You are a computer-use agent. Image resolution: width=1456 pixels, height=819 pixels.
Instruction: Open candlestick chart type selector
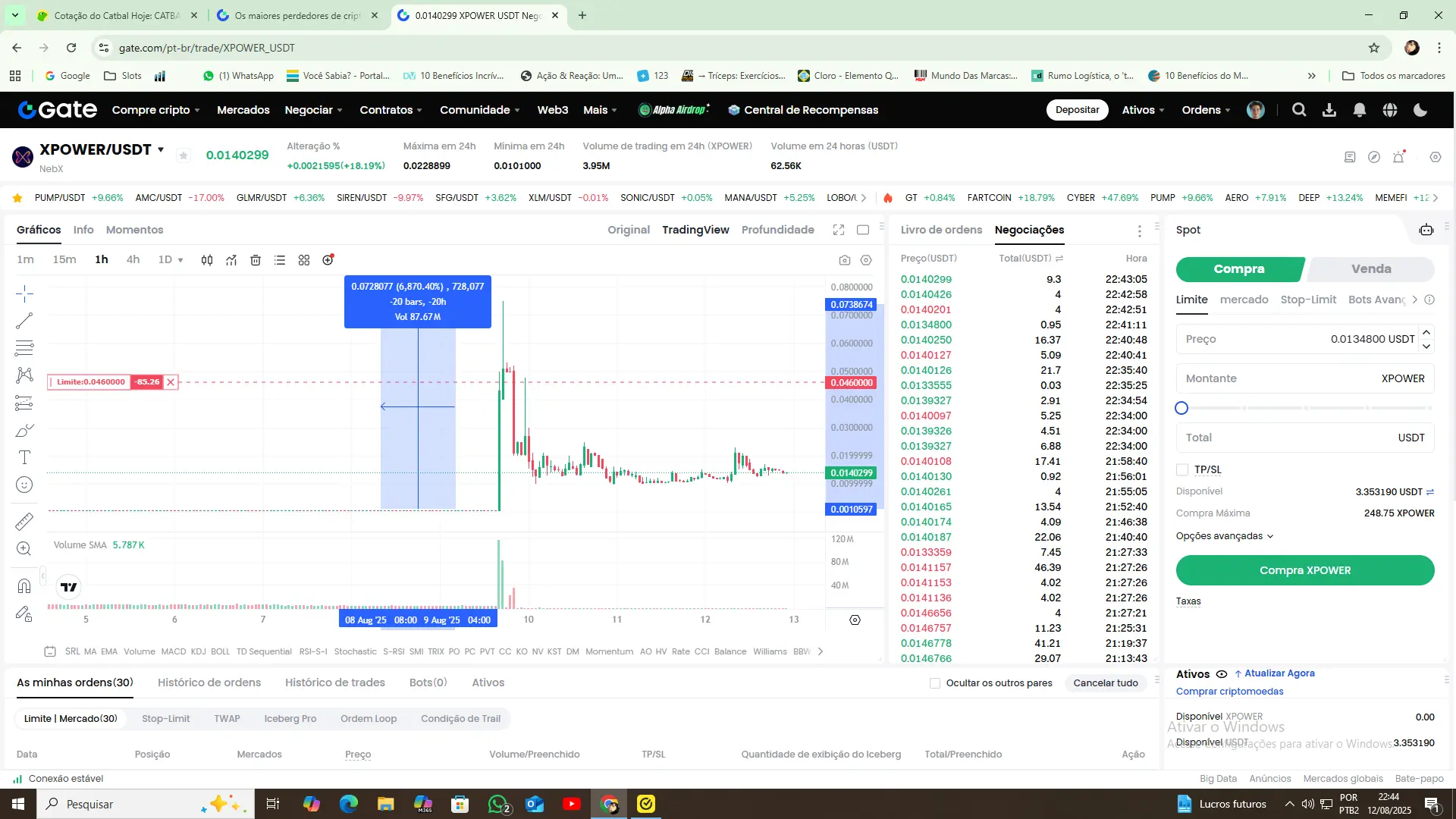[207, 260]
